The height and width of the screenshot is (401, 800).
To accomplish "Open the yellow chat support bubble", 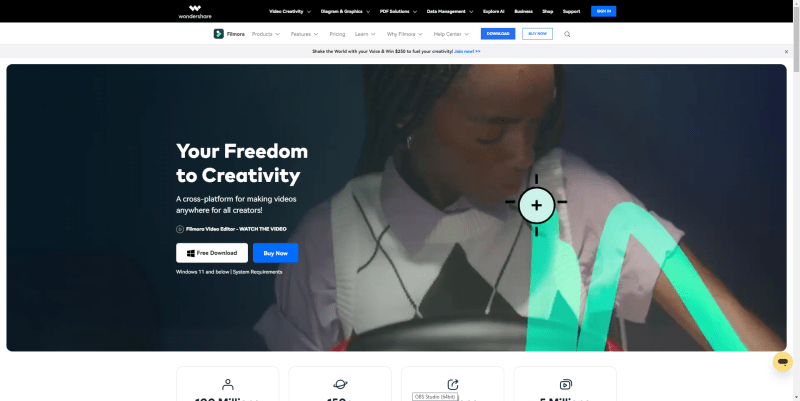I will tap(783, 362).
